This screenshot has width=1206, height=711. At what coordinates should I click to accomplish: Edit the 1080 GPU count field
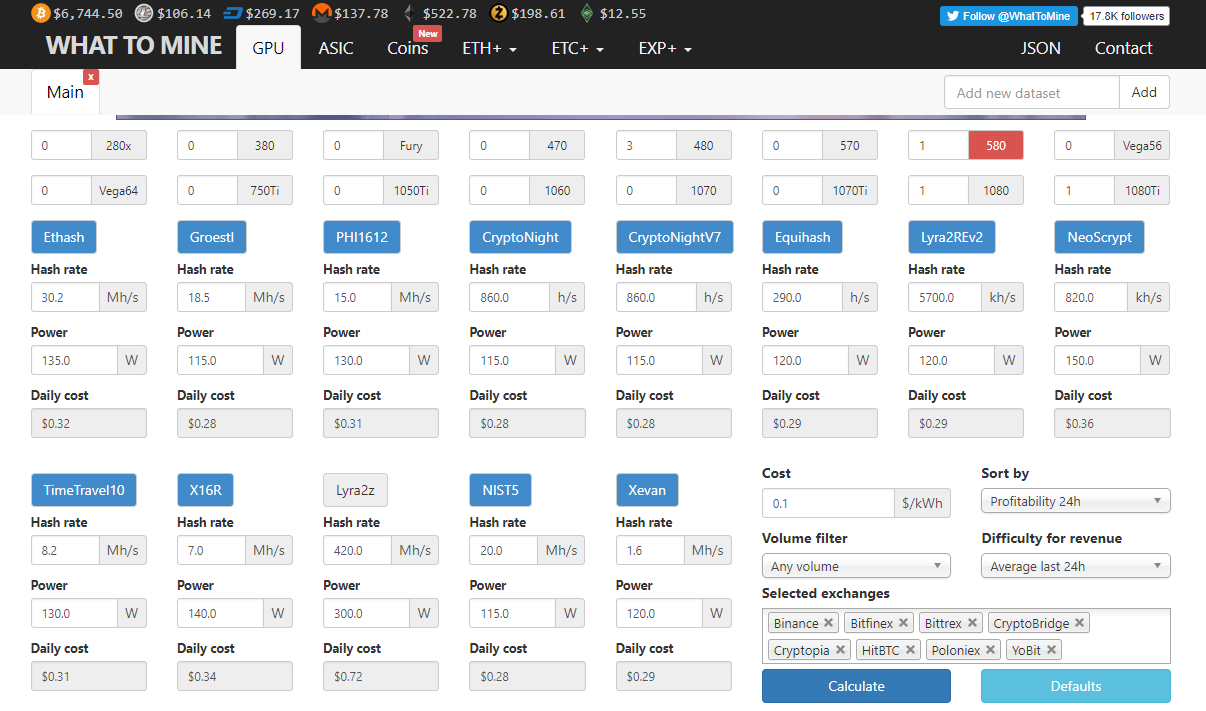[939, 190]
